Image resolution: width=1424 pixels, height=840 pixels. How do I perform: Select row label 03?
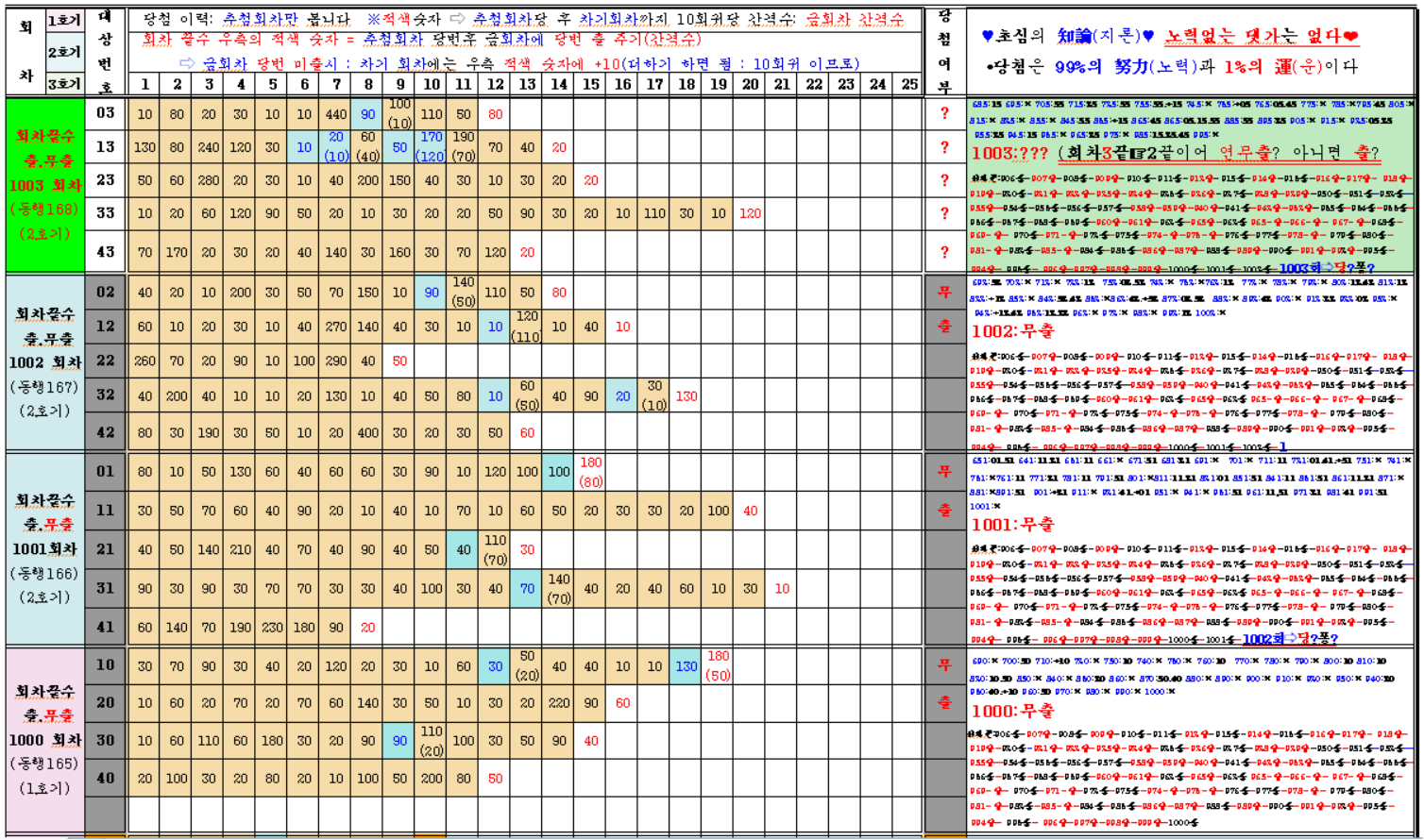click(x=105, y=113)
